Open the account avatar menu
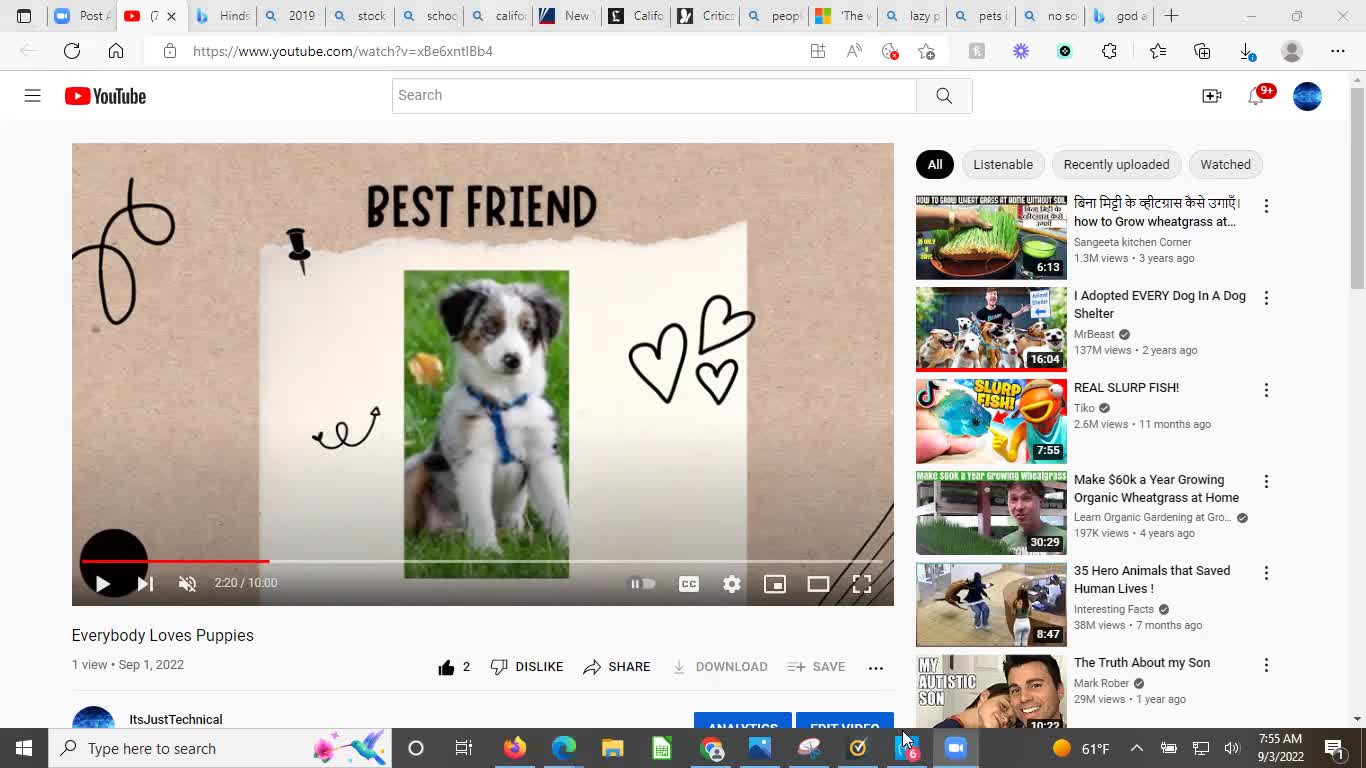This screenshot has height=768, width=1366. point(1307,96)
